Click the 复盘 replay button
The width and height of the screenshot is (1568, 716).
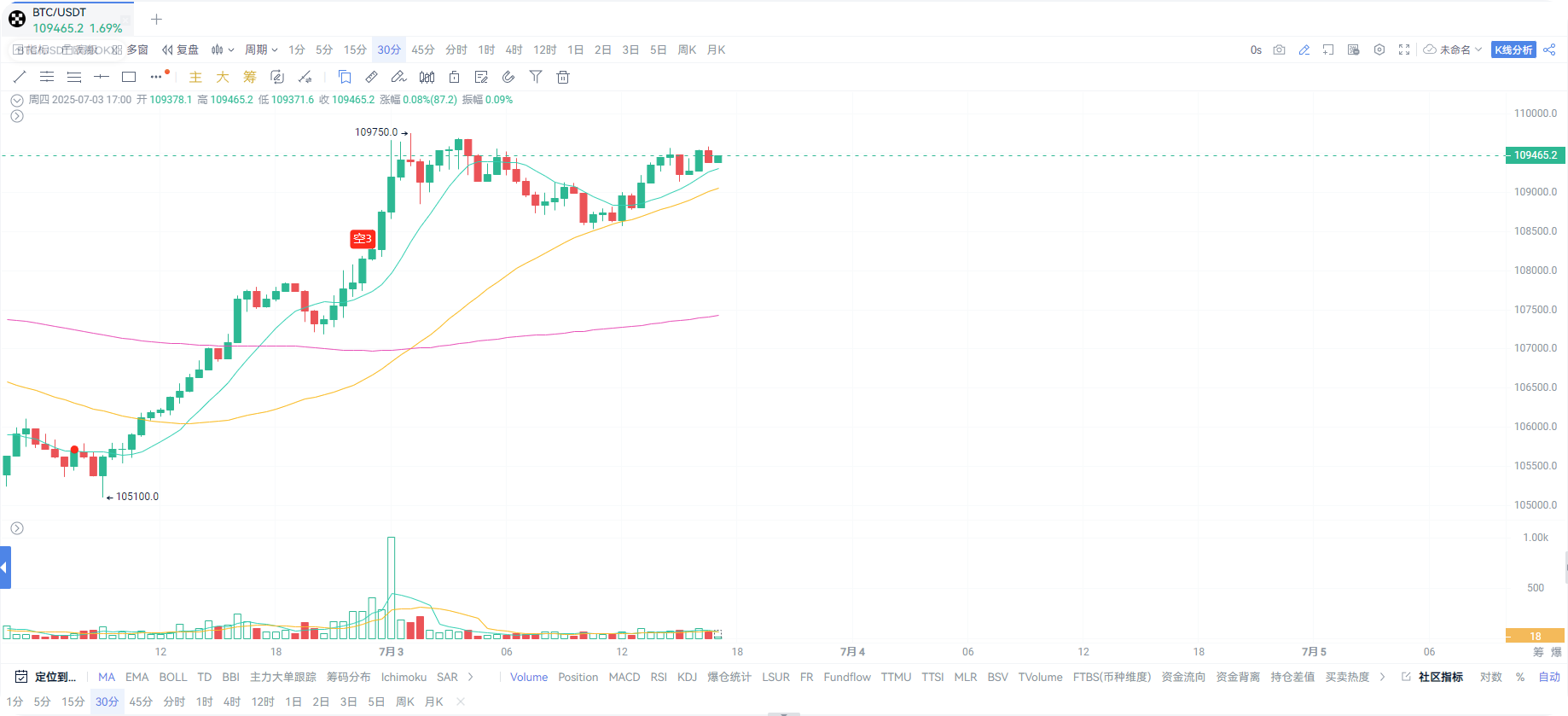181,49
